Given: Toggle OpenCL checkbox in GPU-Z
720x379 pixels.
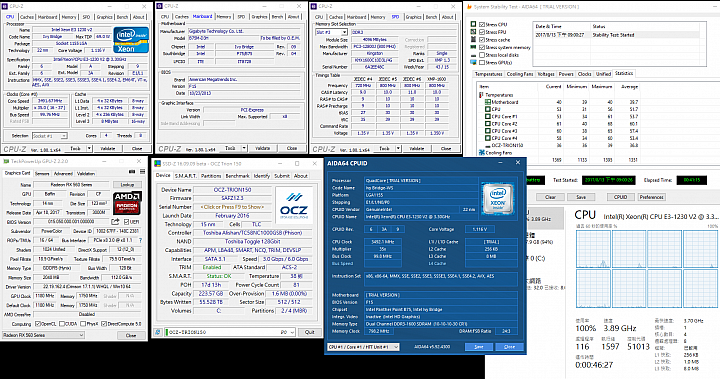Looking at the screenshot, I should [x=38, y=324].
